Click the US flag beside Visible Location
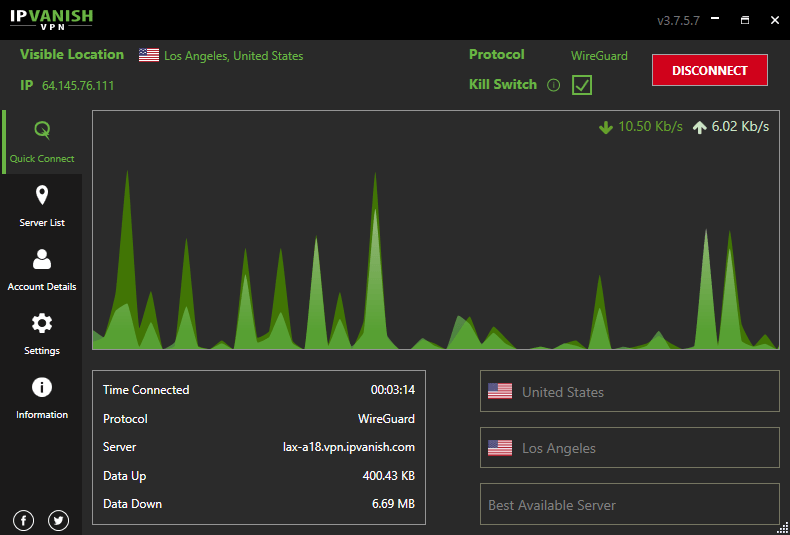Image resolution: width=790 pixels, height=535 pixels. point(149,55)
